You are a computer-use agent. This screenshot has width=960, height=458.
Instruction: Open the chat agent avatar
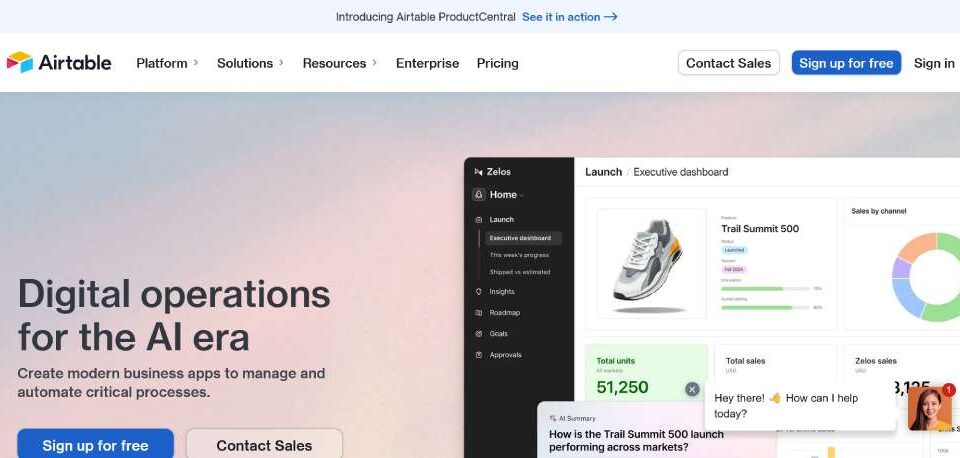[929, 408]
